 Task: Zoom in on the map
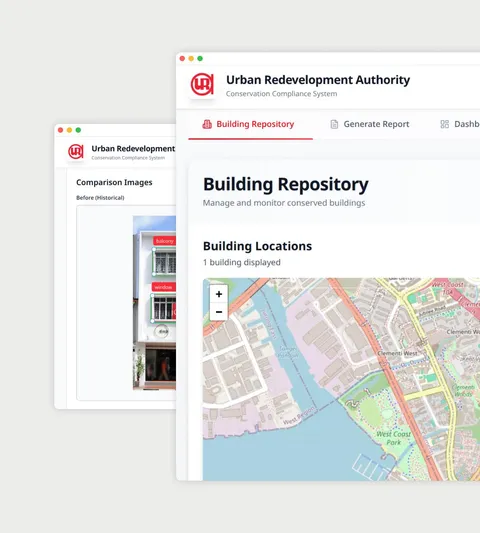tap(219, 294)
